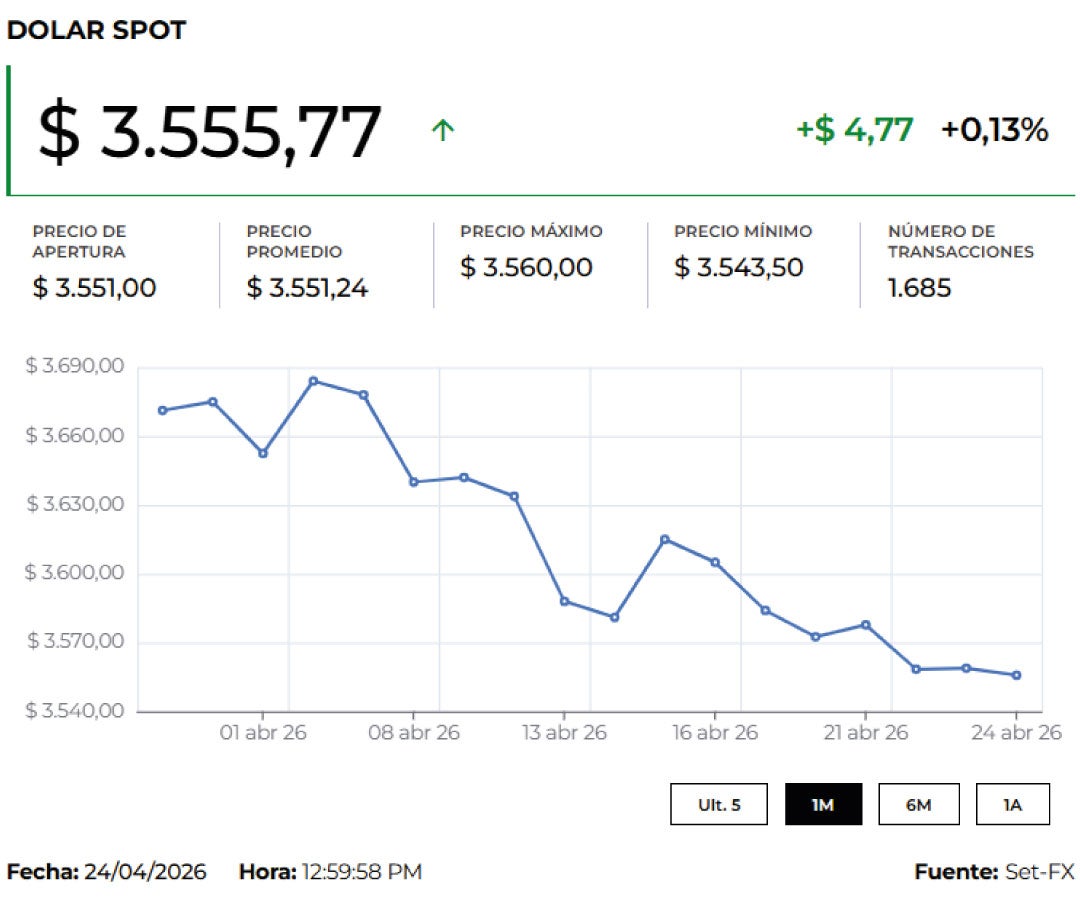Switch the chart to 1A range
This screenshot has height=900, width=1080.
point(1012,804)
